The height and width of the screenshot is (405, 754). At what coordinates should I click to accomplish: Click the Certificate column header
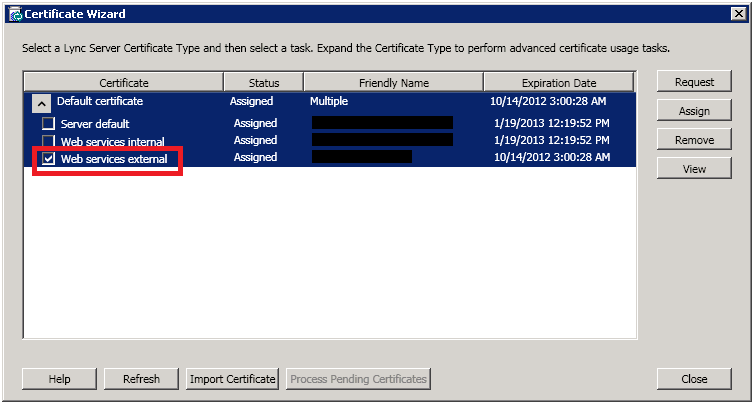[x=124, y=83]
